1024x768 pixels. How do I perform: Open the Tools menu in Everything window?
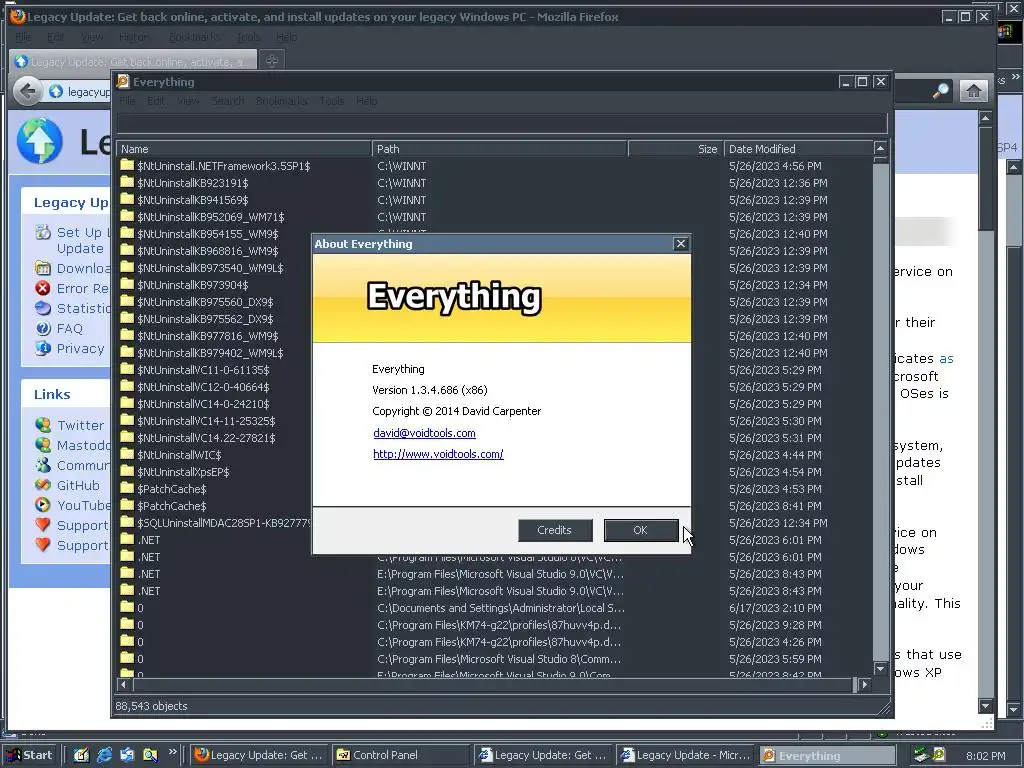pyautogui.click(x=332, y=101)
